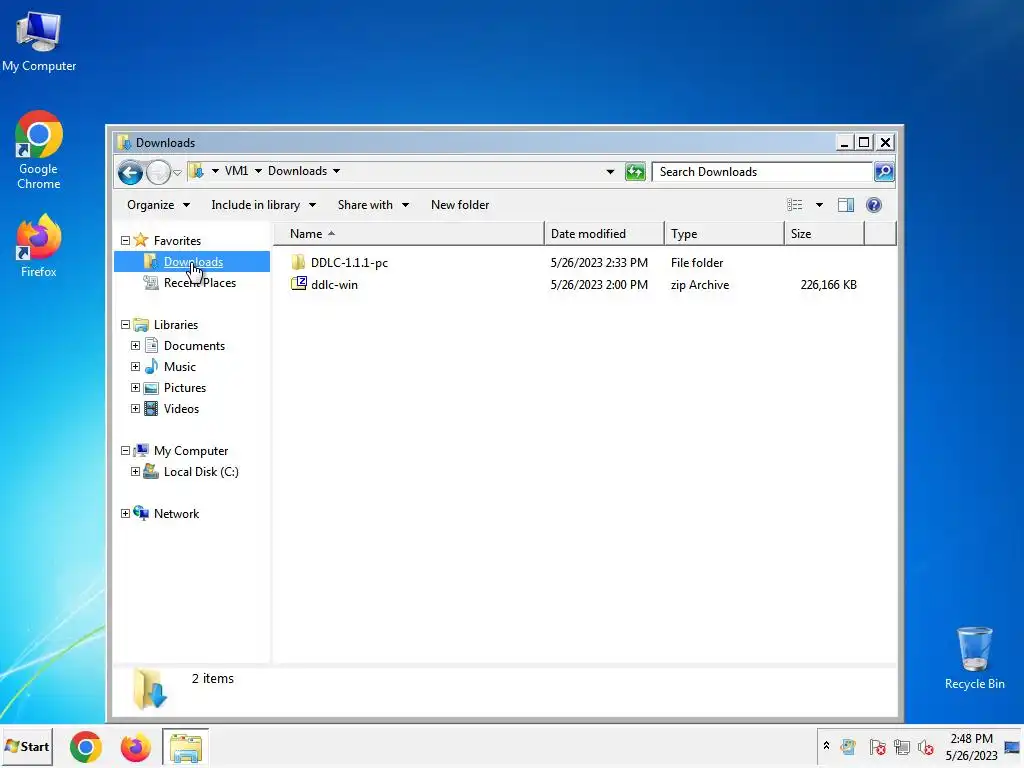Show hidden system tray icons
The image size is (1024, 768).
coord(826,746)
